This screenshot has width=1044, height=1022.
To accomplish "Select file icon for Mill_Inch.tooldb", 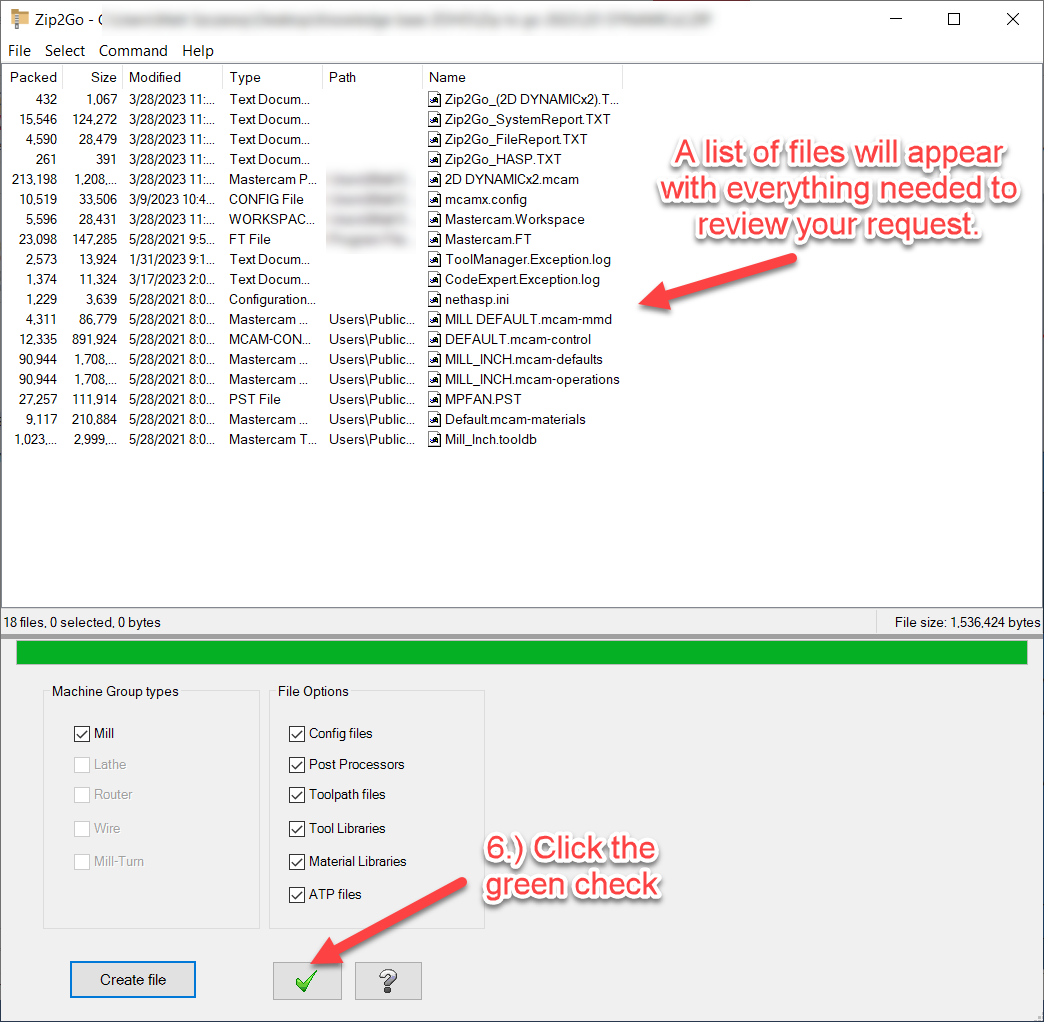I will pos(434,439).
